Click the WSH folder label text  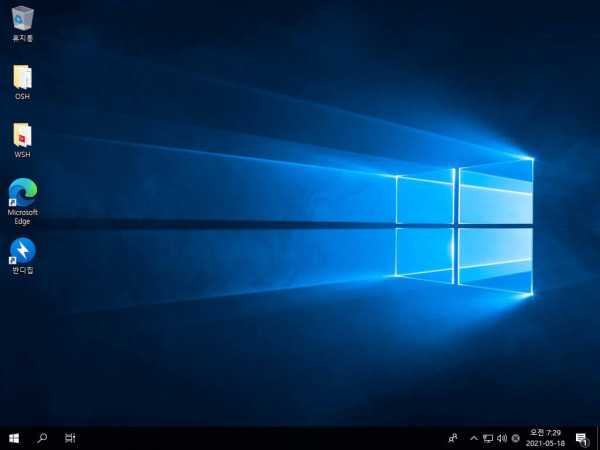click(x=23, y=155)
